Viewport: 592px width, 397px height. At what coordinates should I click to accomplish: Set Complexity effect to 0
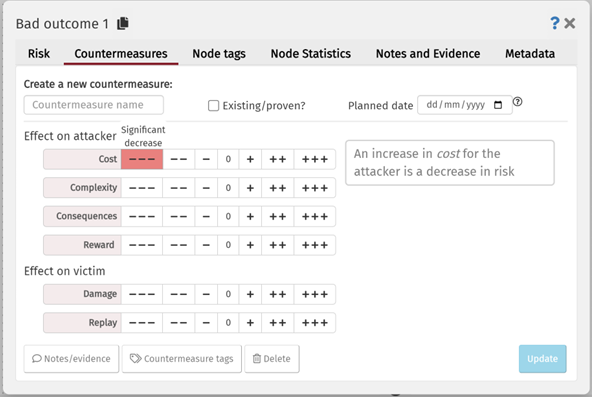click(x=228, y=188)
